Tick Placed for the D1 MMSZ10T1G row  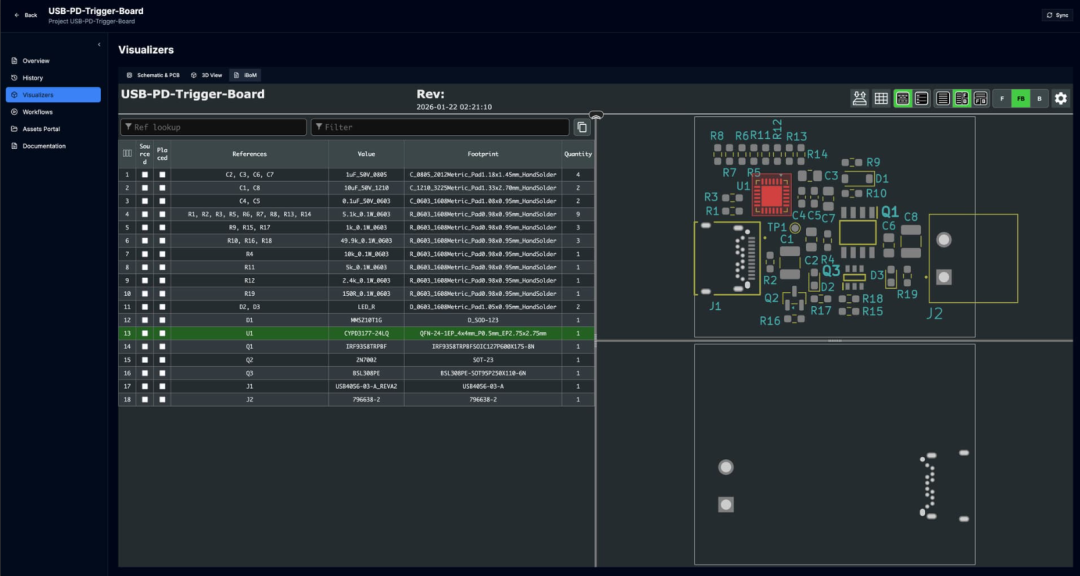coord(163,320)
